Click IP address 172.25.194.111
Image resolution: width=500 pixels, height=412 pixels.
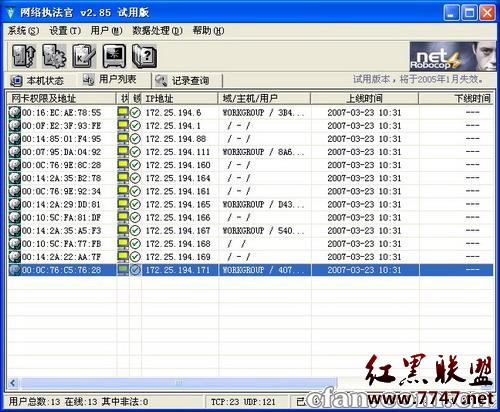click(178, 152)
